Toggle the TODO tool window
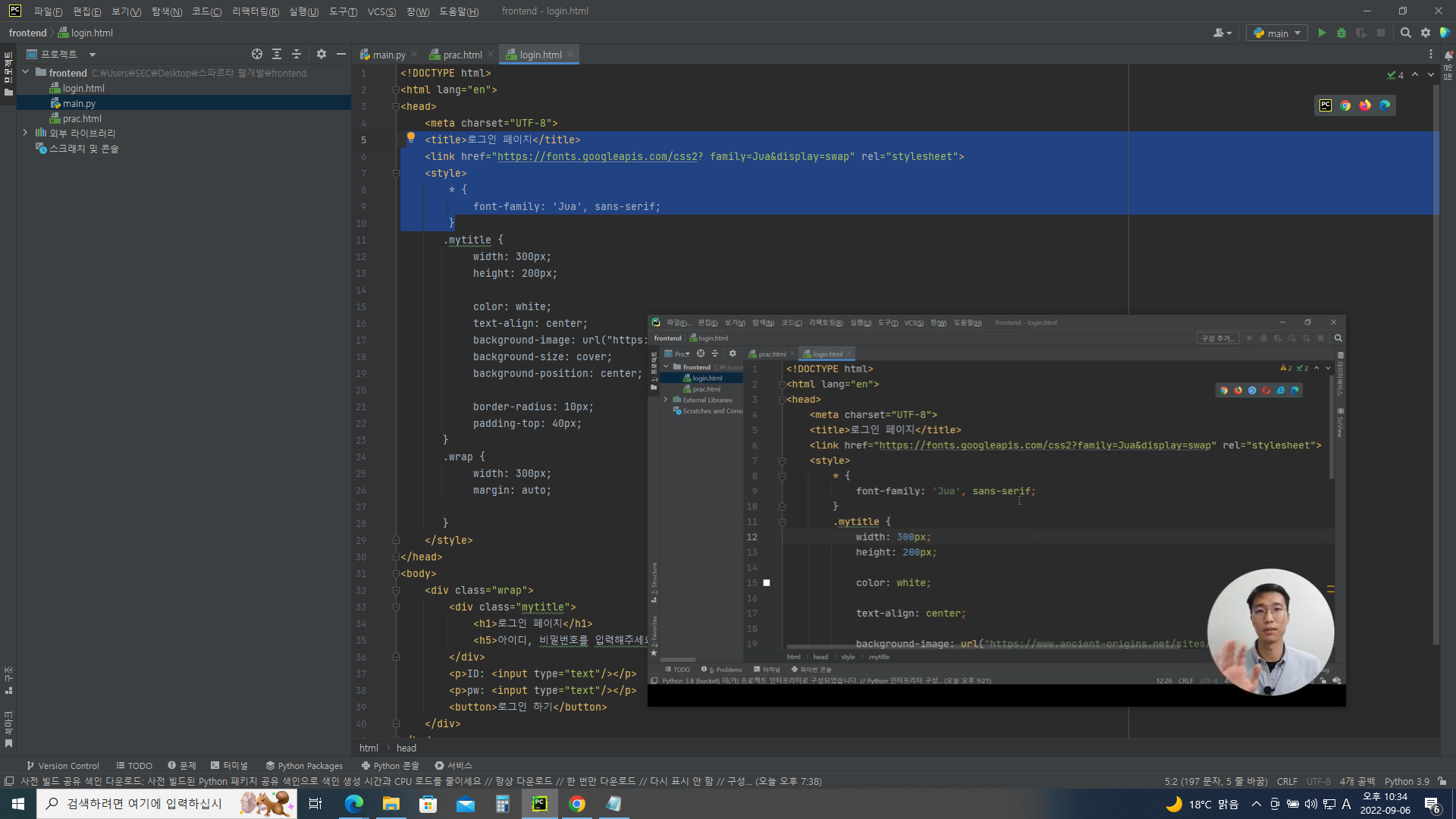The image size is (1456, 819). click(x=134, y=766)
